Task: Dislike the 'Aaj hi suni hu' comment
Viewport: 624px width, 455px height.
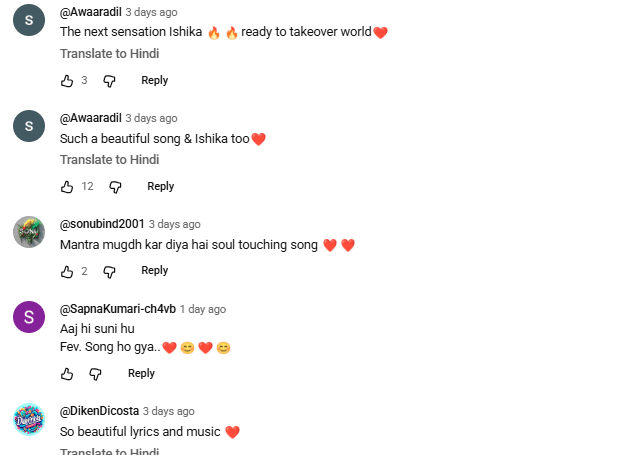Action: pyautogui.click(x=96, y=374)
